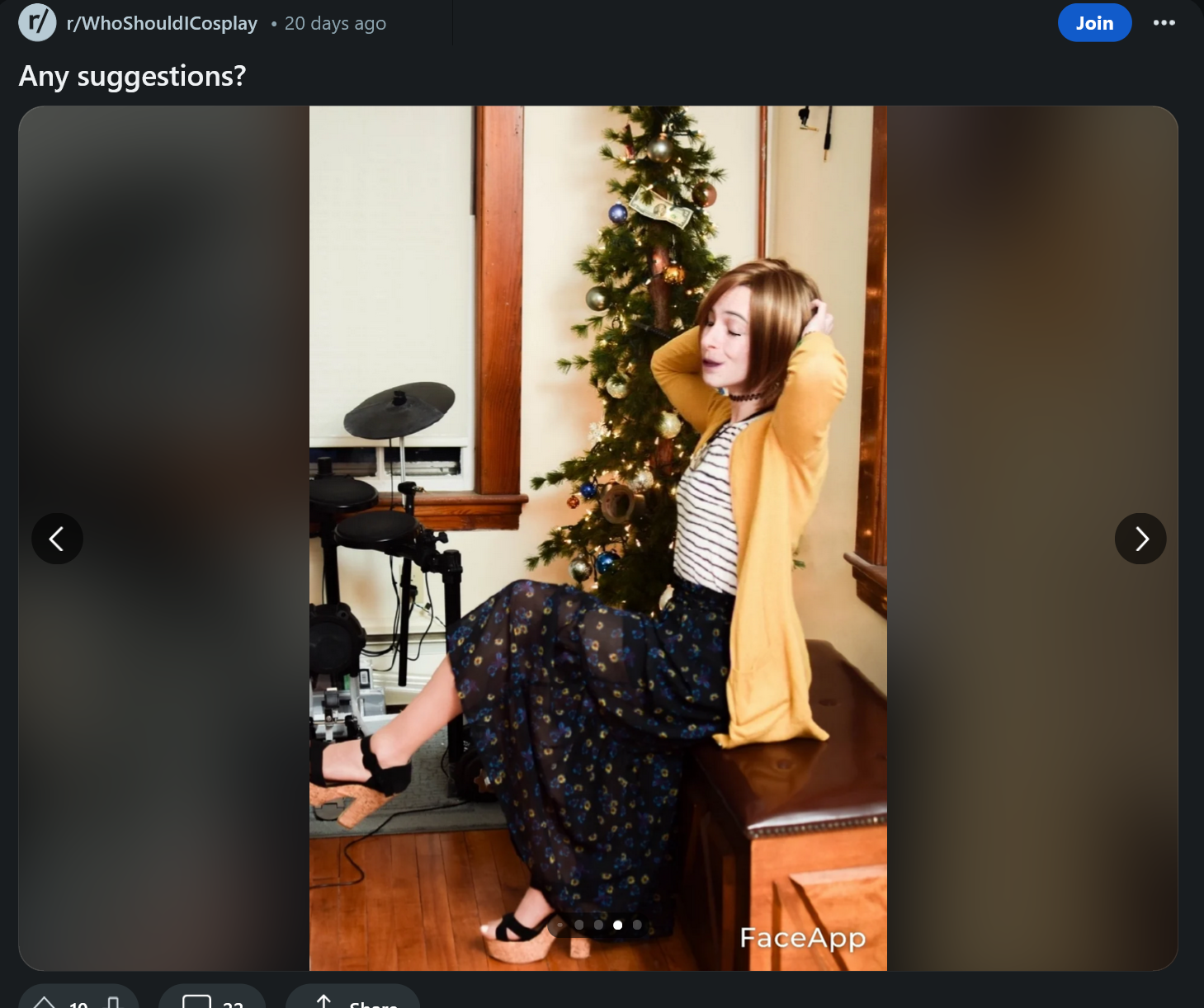Select the last gallery indicator dot
Screen dimensions: 1204x1008
[637, 925]
